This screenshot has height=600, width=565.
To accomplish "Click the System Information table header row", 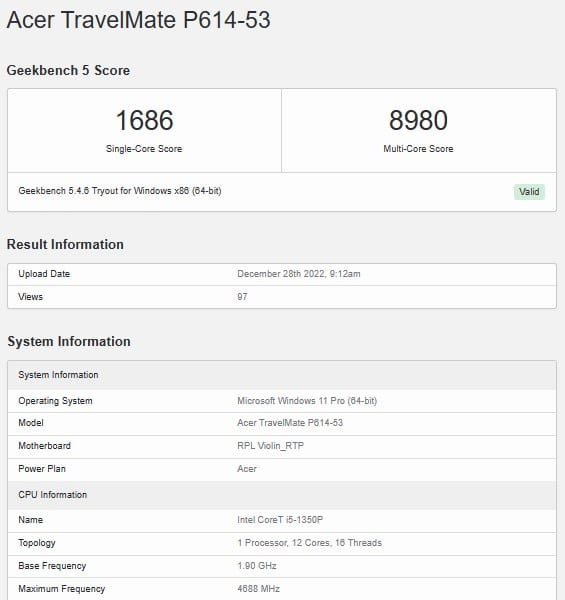I will pos(282,375).
